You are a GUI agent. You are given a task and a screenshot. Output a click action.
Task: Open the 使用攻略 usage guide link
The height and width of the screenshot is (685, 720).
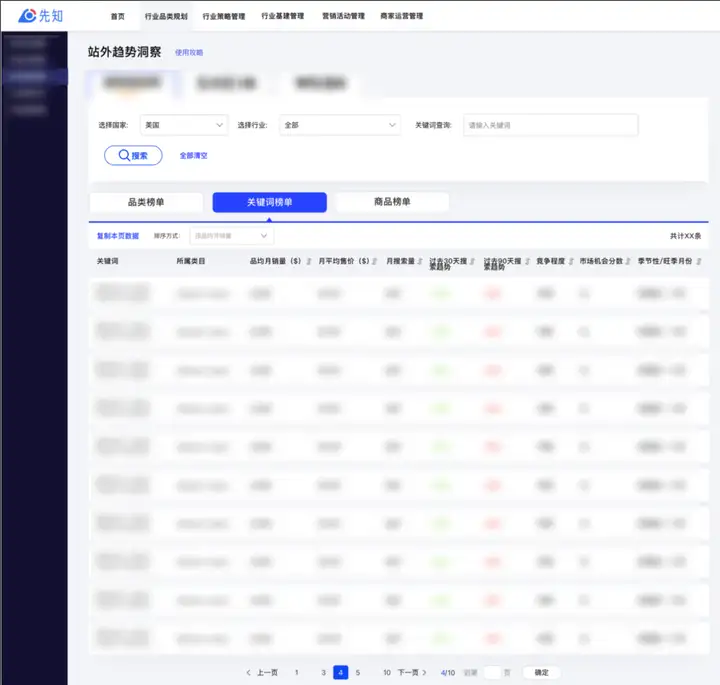pyautogui.click(x=189, y=52)
